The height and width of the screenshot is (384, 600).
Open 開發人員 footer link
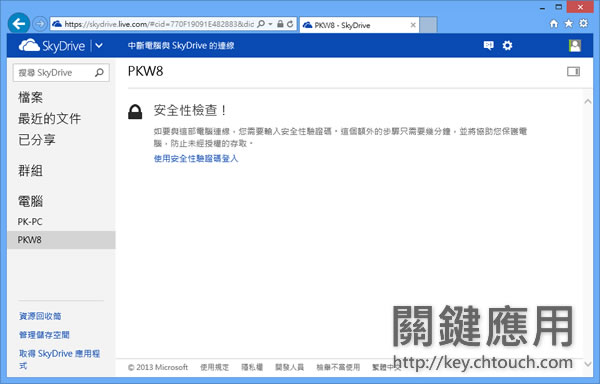(289, 368)
